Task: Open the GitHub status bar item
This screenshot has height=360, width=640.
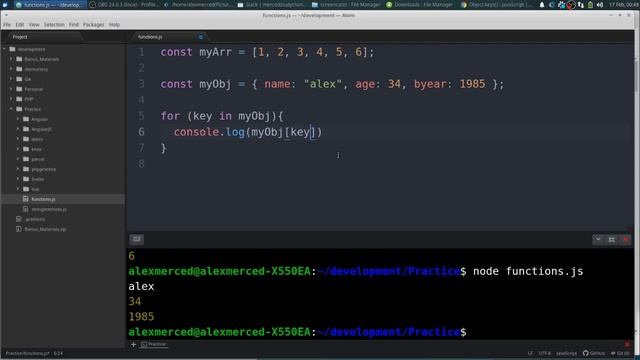Action: pos(594,353)
